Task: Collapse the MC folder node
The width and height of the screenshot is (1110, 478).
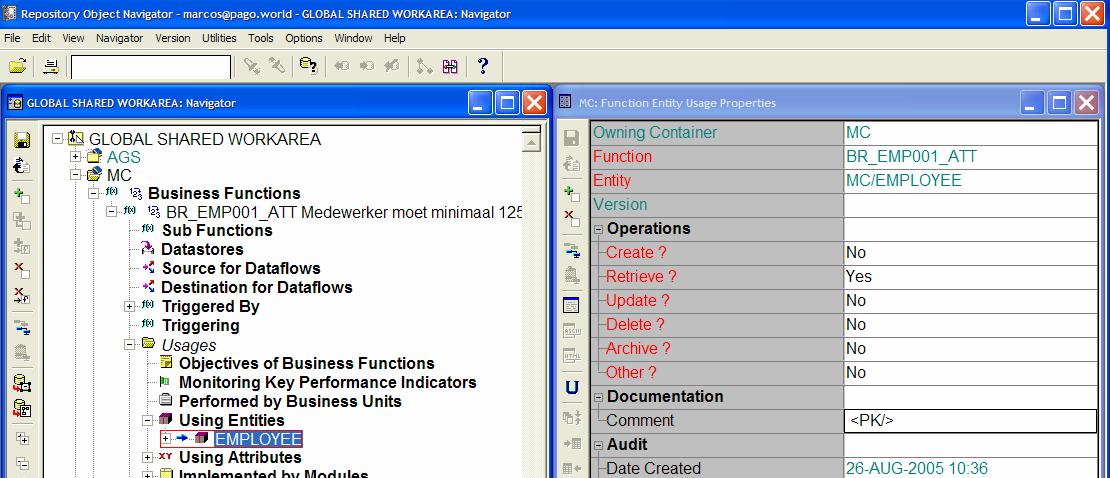Action: (x=76, y=174)
